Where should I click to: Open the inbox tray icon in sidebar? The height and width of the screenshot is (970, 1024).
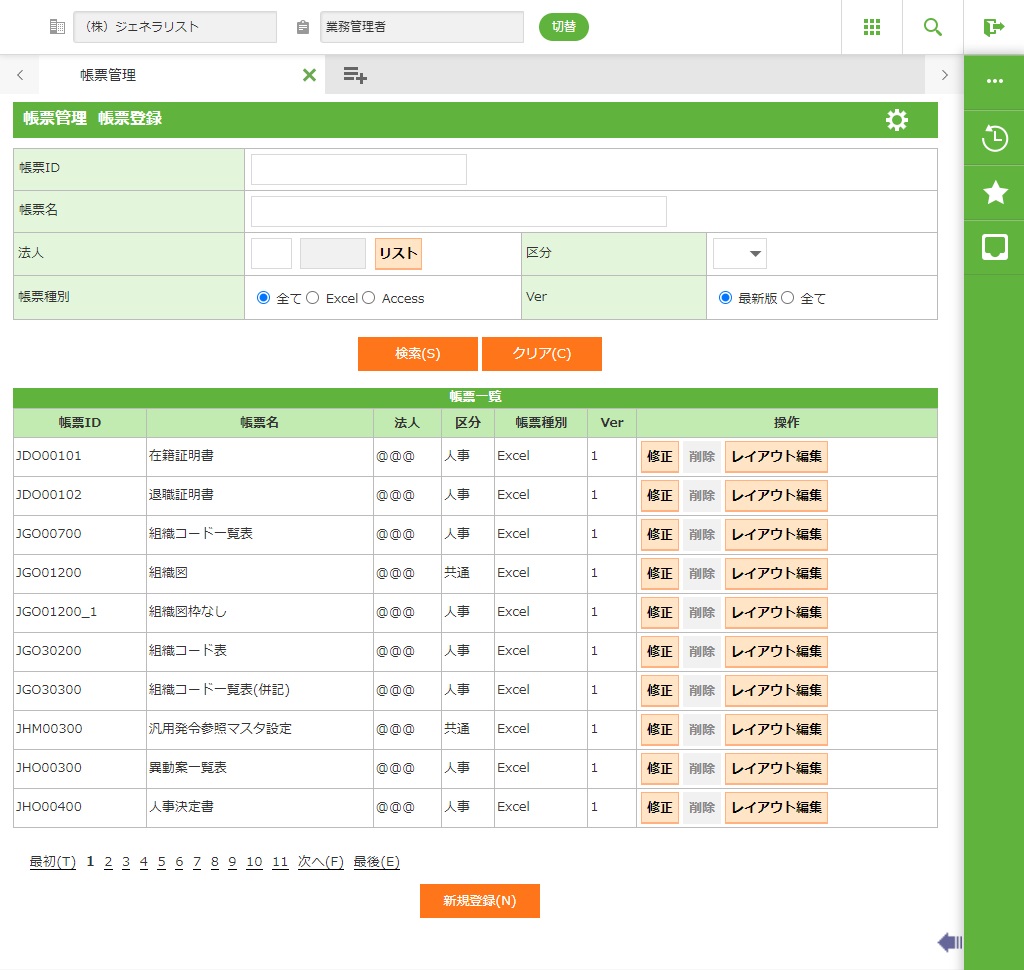[995, 247]
